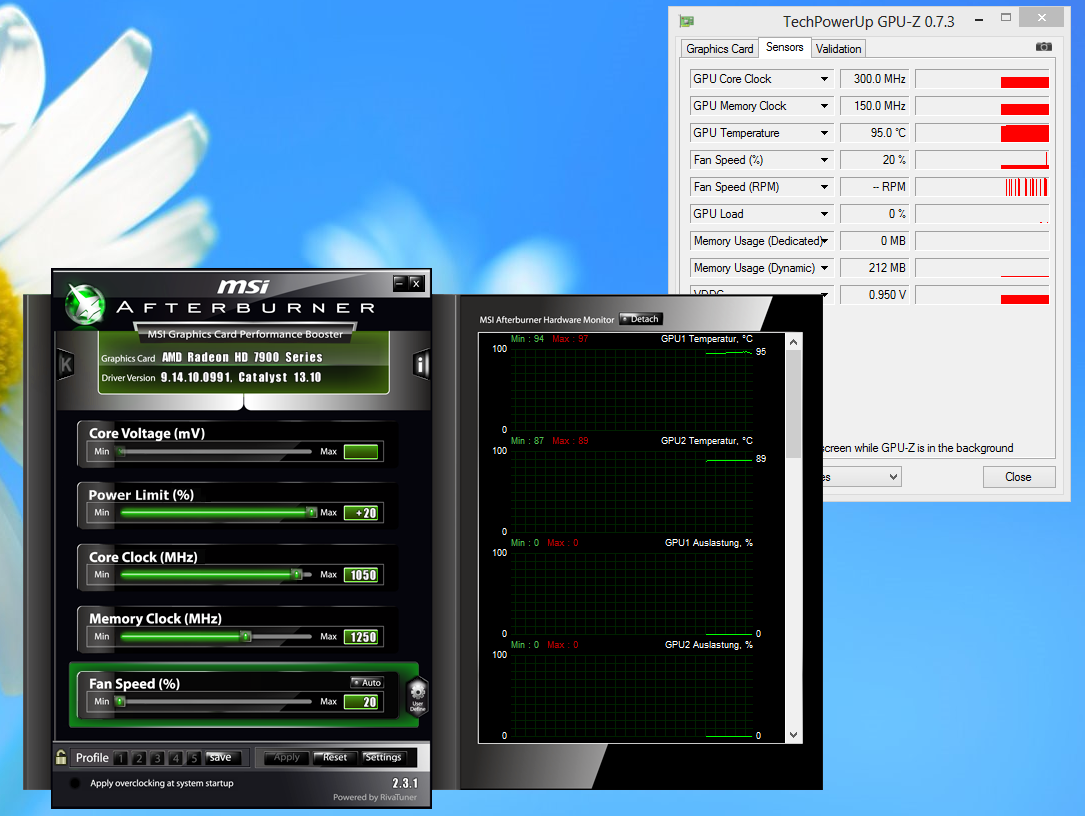Click the Core Voltage value field
The image size is (1085, 816).
pyautogui.click(x=361, y=452)
